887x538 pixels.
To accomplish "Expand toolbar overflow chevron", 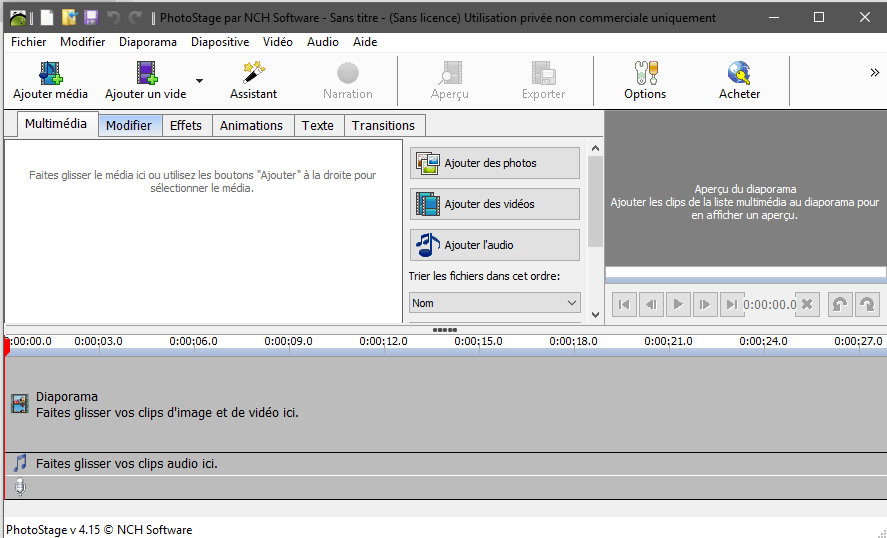I will point(875,72).
